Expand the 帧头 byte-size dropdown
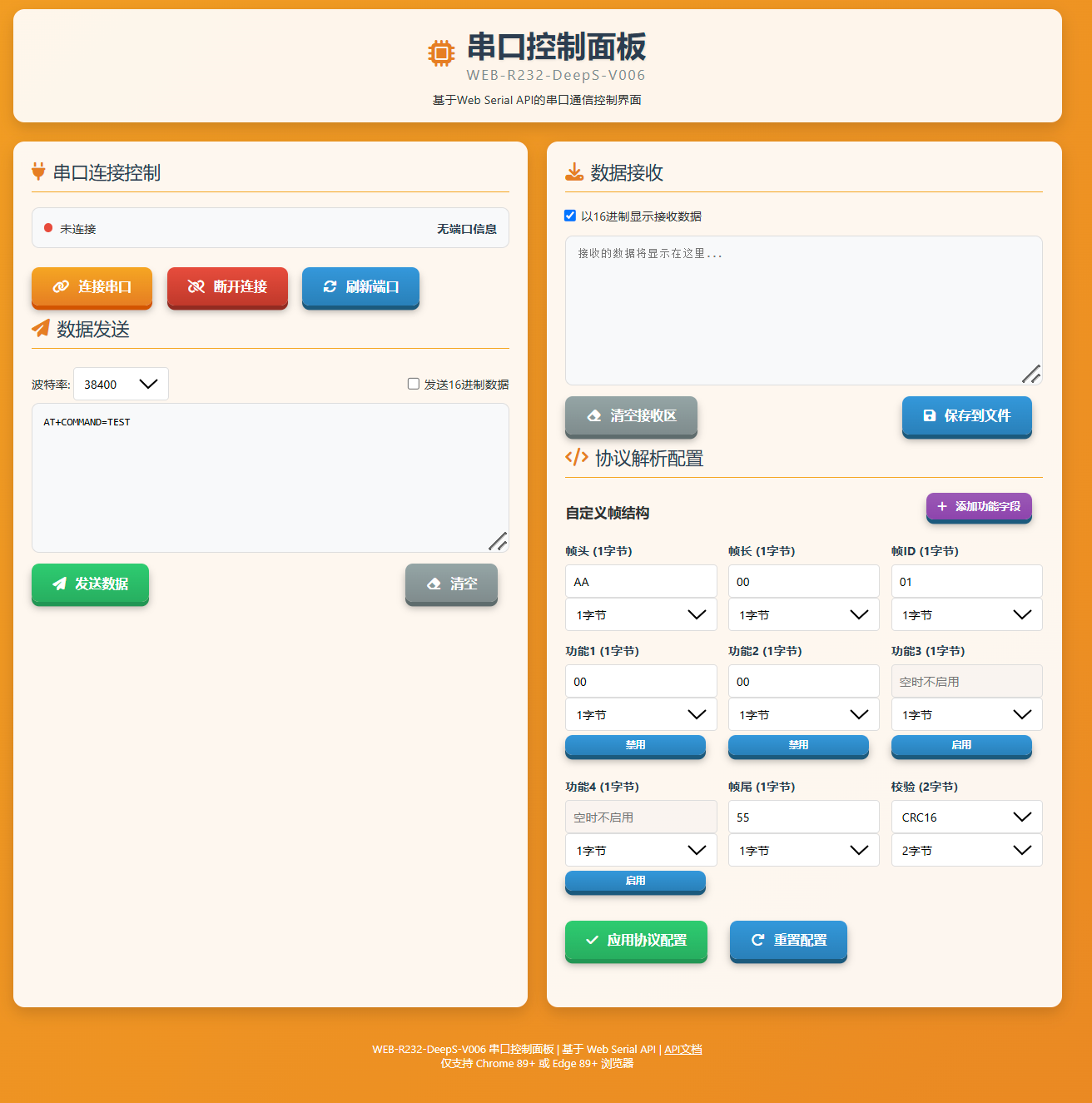The width and height of the screenshot is (1092, 1103). tap(640, 614)
